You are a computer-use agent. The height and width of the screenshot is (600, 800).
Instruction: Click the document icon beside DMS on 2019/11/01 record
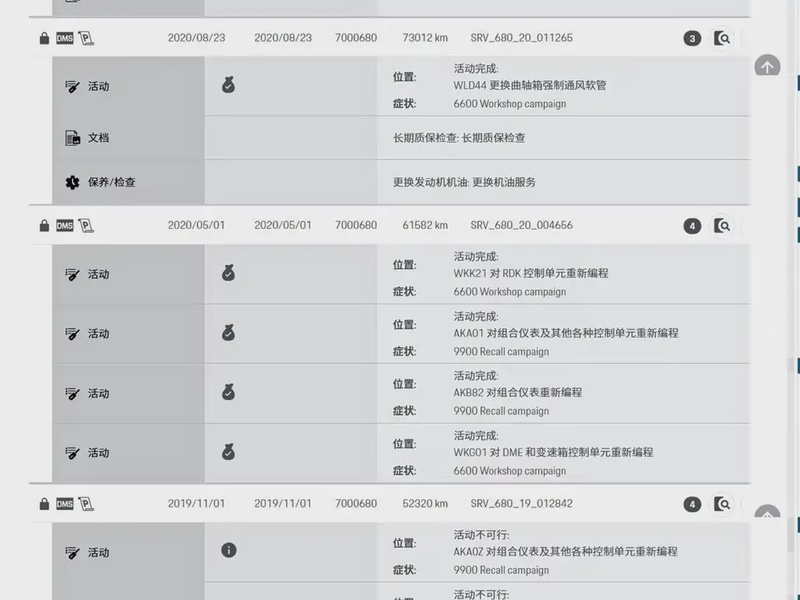[86, 504]
